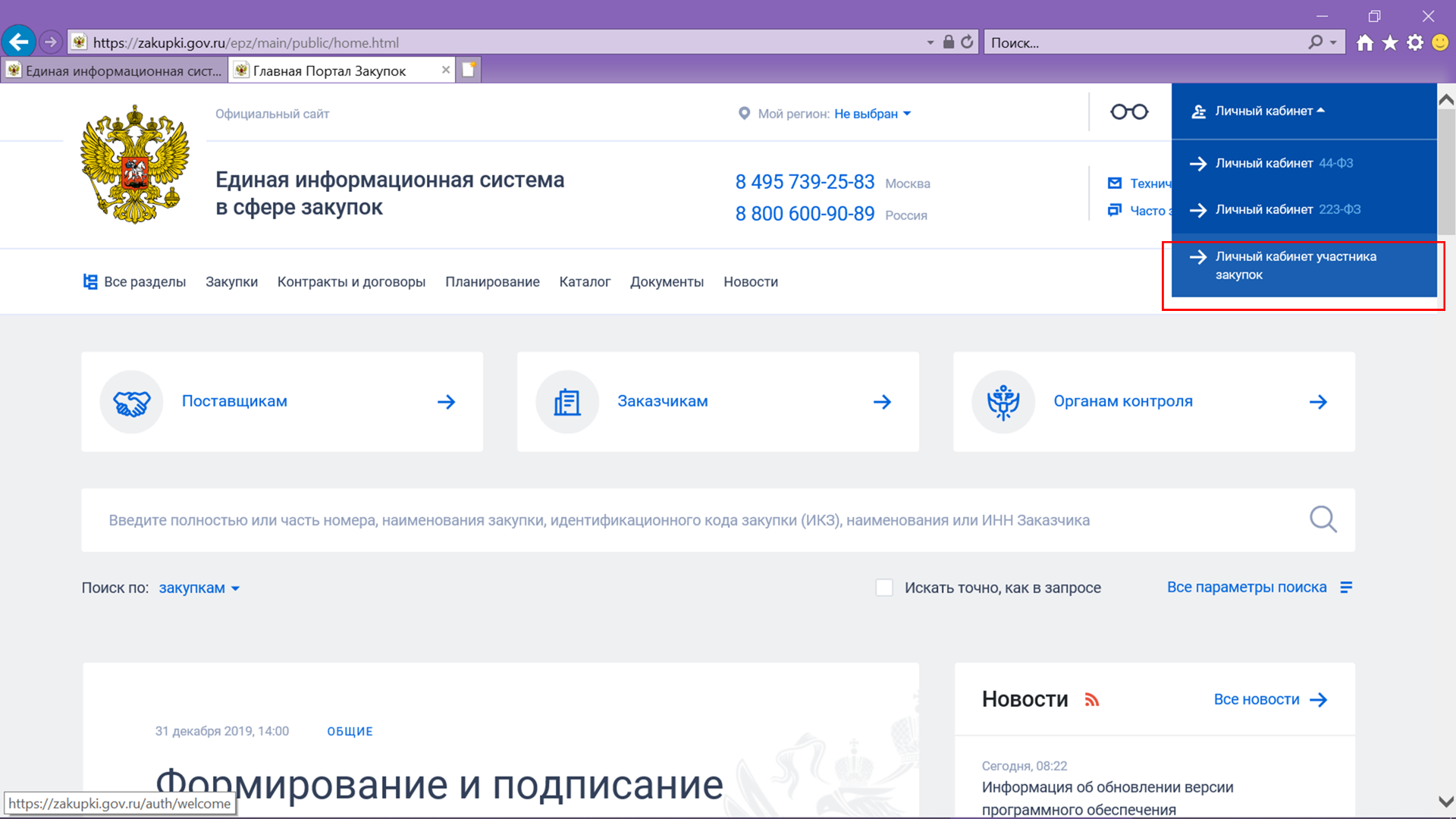Expand Личный кабинет menu expander
Screen dimensions: 1456x819
coord(1270,110)
